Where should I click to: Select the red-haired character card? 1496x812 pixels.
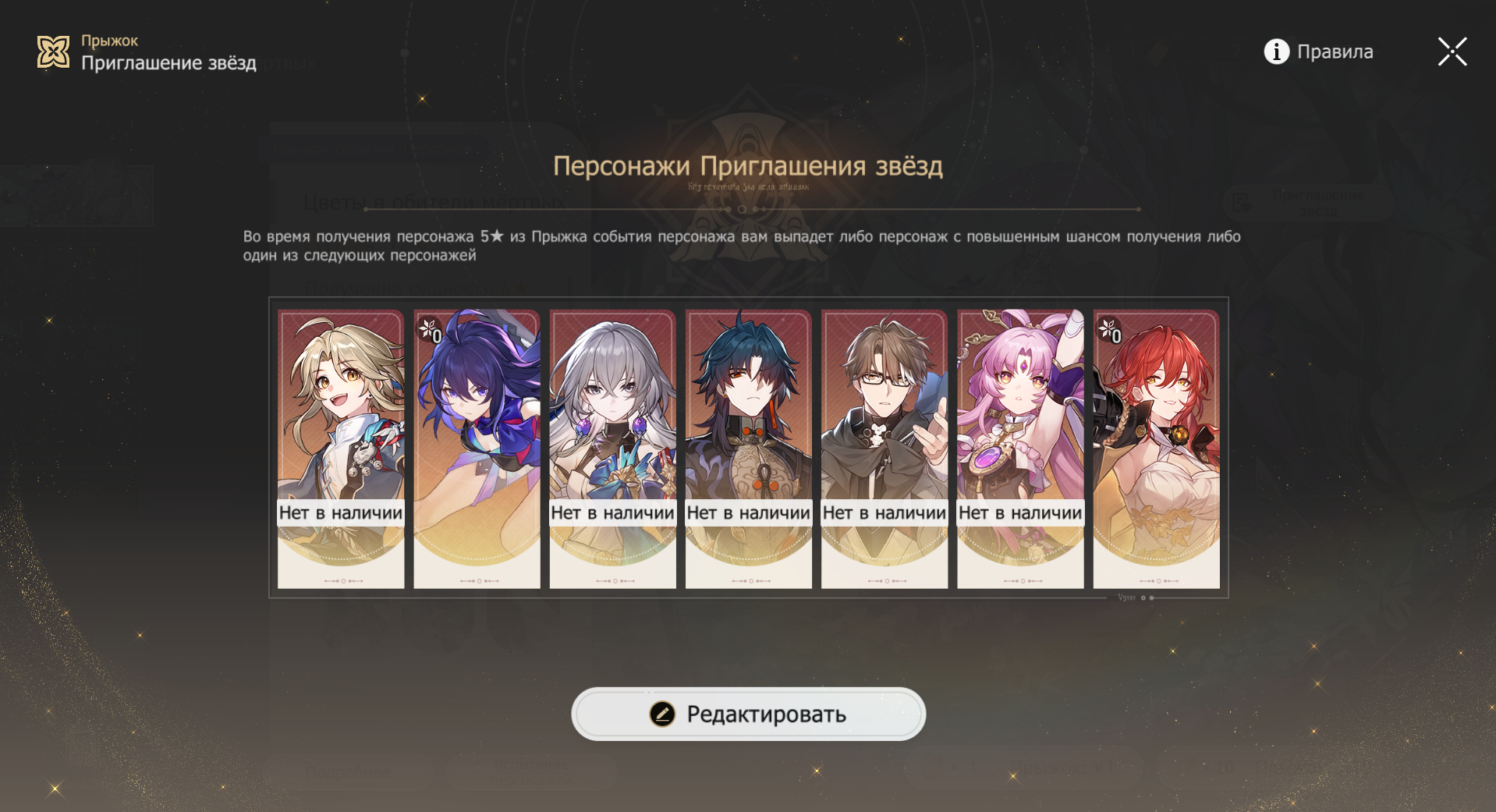coord(1157,449)
